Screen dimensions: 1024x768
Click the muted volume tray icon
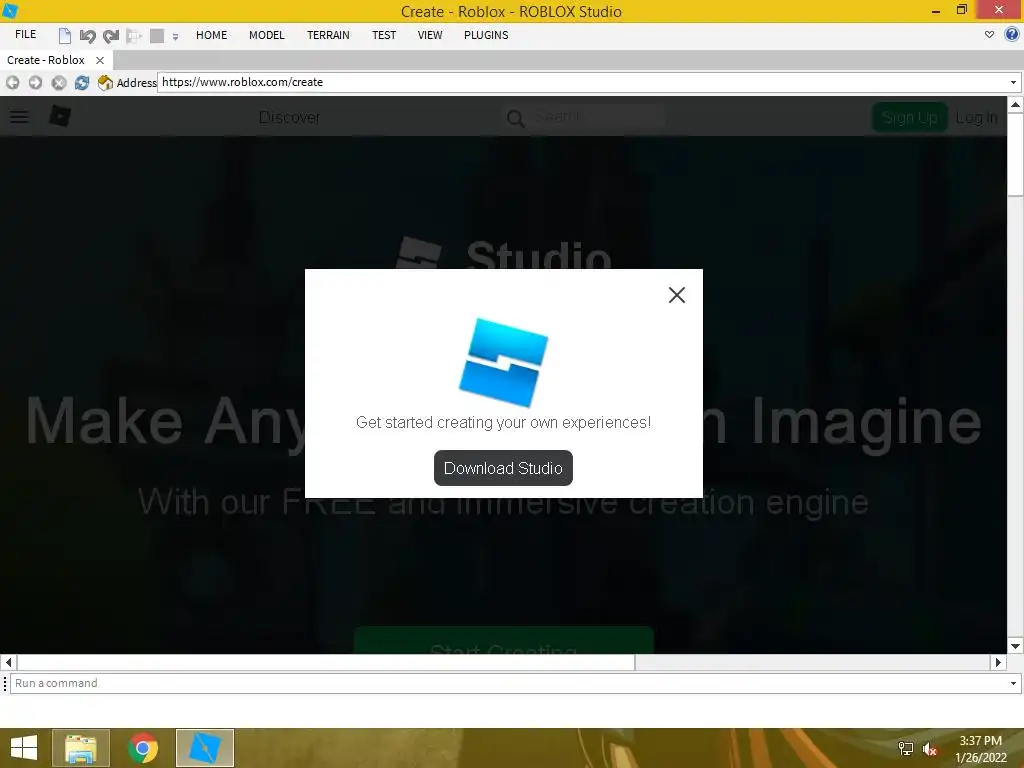click(x=930, y=749)
